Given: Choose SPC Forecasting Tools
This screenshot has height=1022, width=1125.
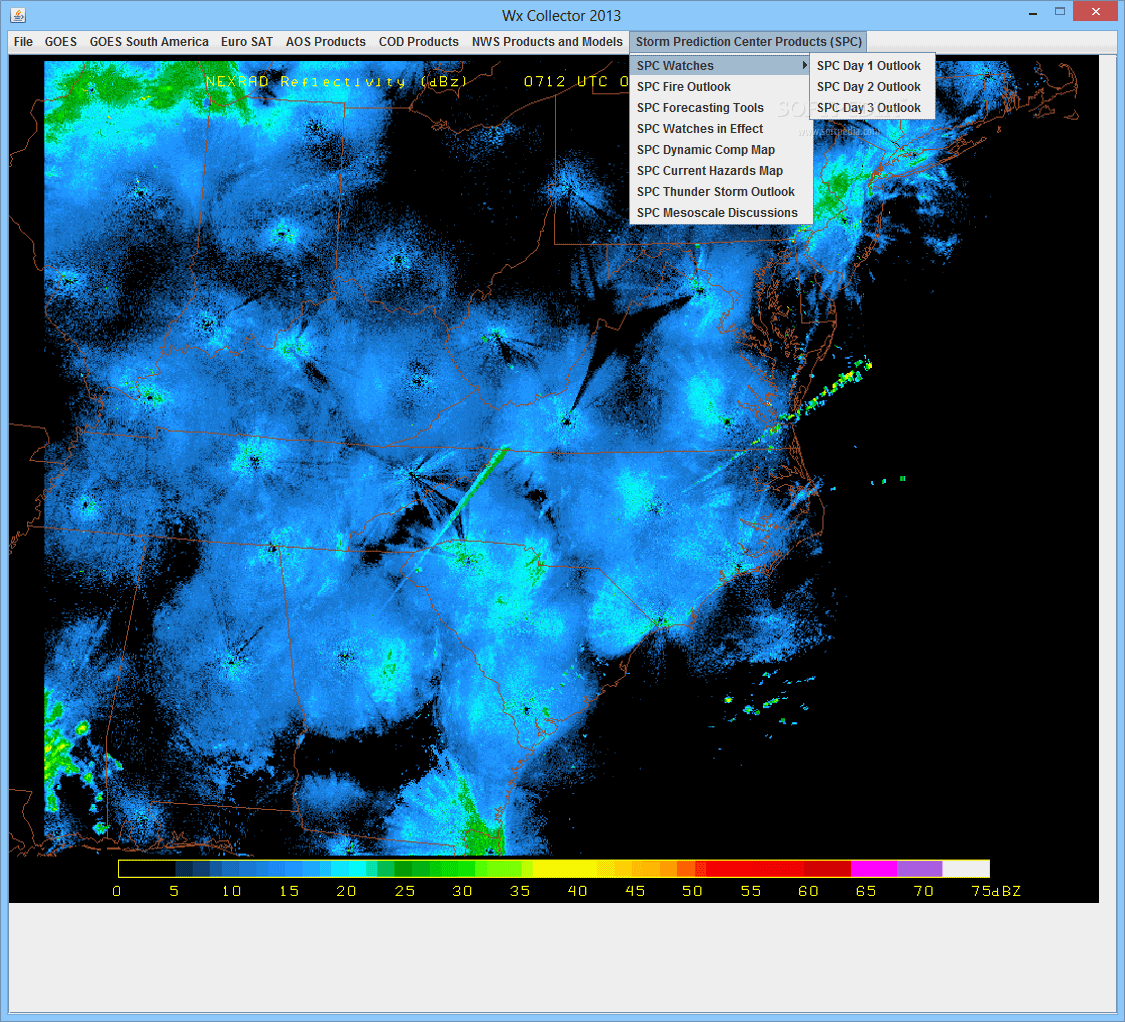Looking at the screenshot, I should click(720, 108).
